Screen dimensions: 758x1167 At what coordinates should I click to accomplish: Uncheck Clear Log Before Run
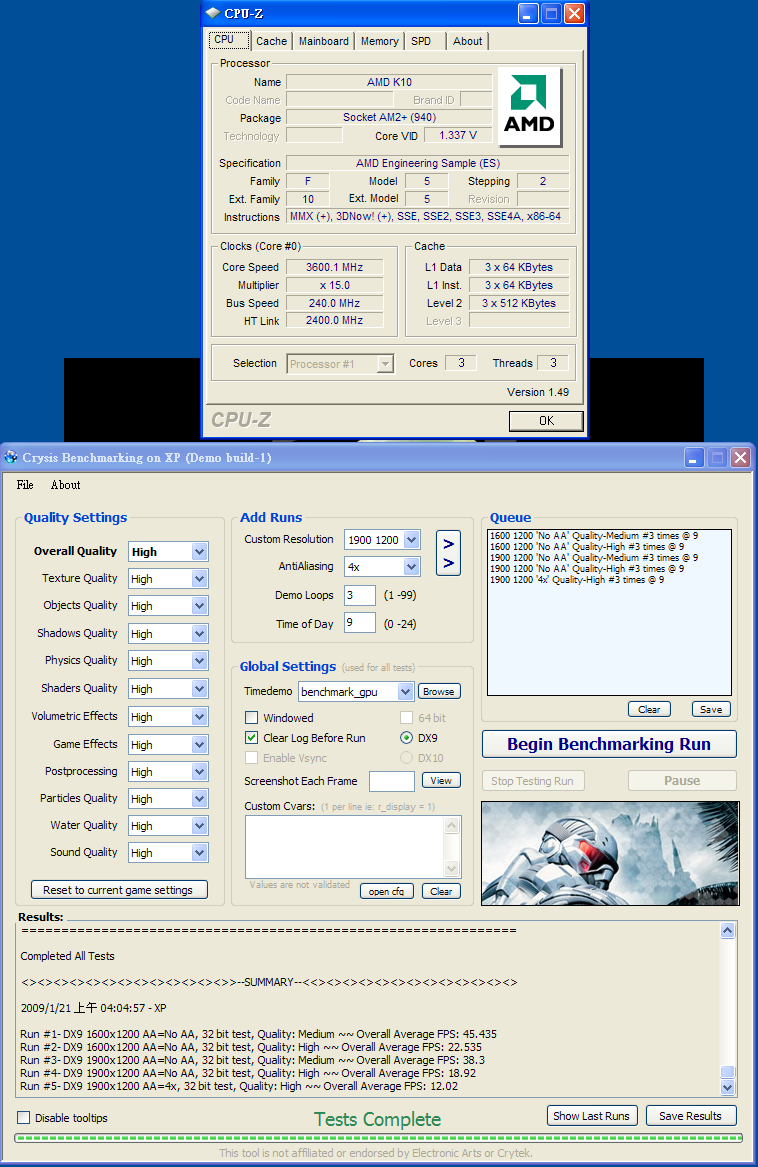pos(252,738)
